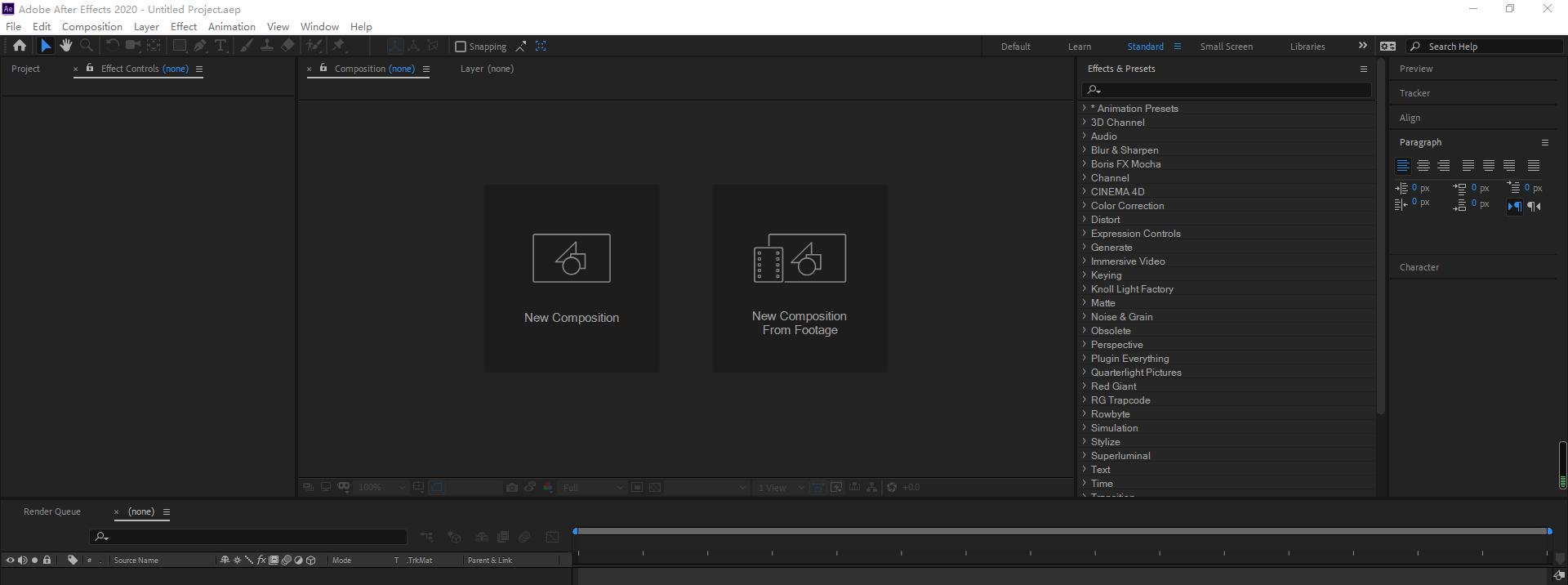The image size is (1568, 585).
Task: Enable the Snapping checkbox
Action: 461,47
